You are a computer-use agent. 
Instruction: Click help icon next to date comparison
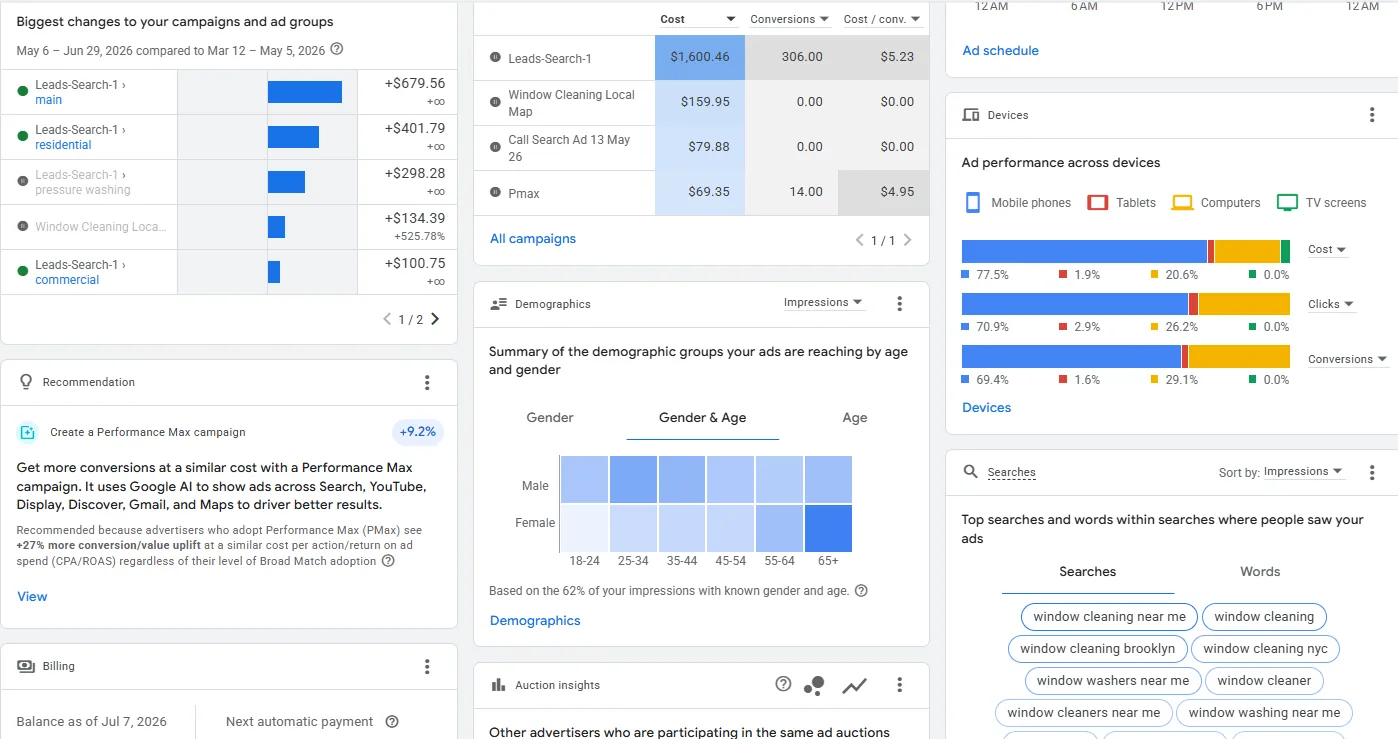coord(337,49)
